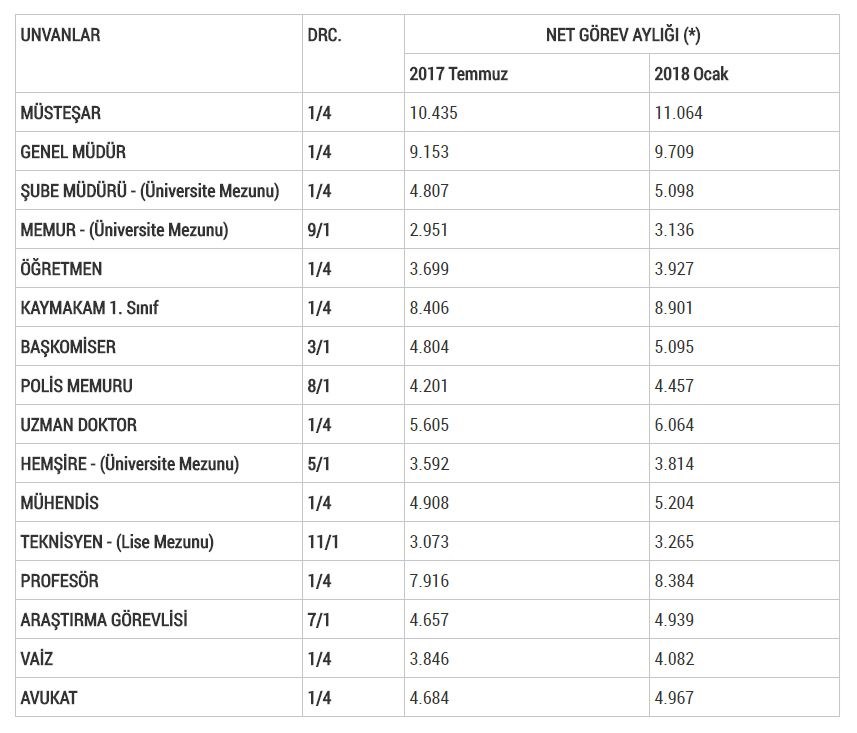Click the UNVANLAR column header
This screenshot has height=733, width=857.
[x=61, y=36]
